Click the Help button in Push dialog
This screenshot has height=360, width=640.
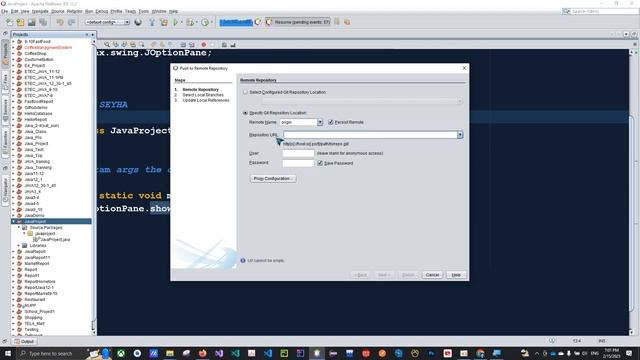tap(456, 275)
